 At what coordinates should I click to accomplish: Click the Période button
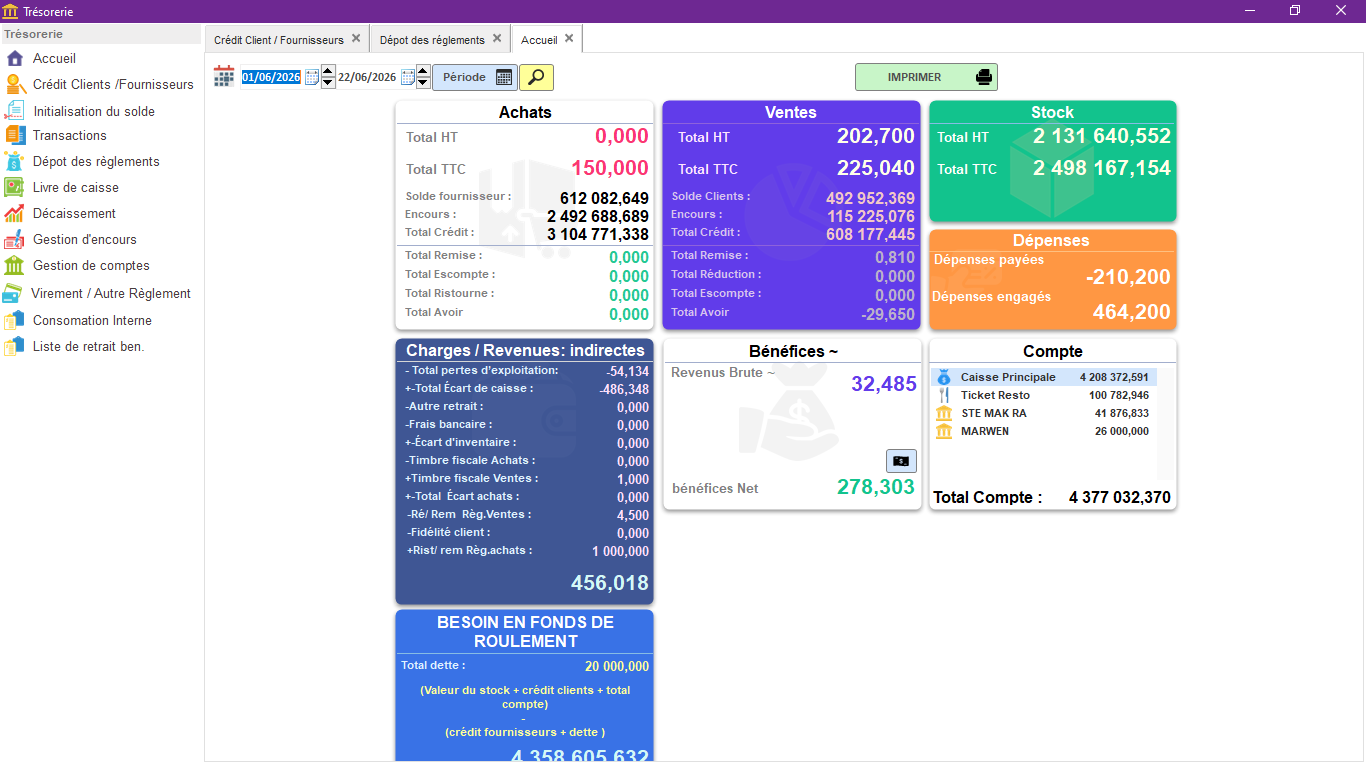point(475,77)
